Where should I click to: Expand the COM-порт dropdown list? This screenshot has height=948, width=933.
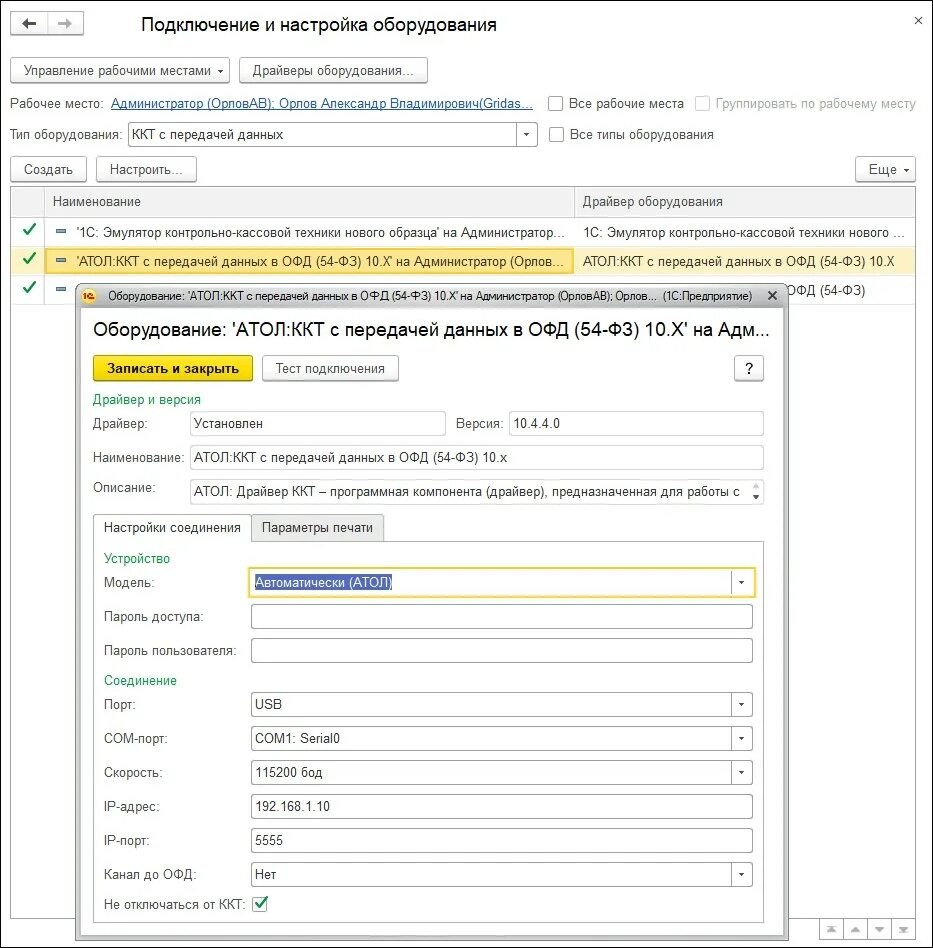[x=741, y=738]
